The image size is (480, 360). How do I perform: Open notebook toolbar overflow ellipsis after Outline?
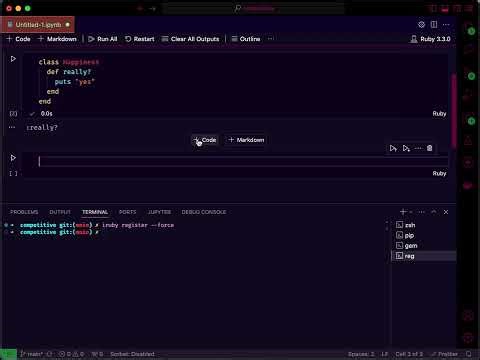[271, 39]
